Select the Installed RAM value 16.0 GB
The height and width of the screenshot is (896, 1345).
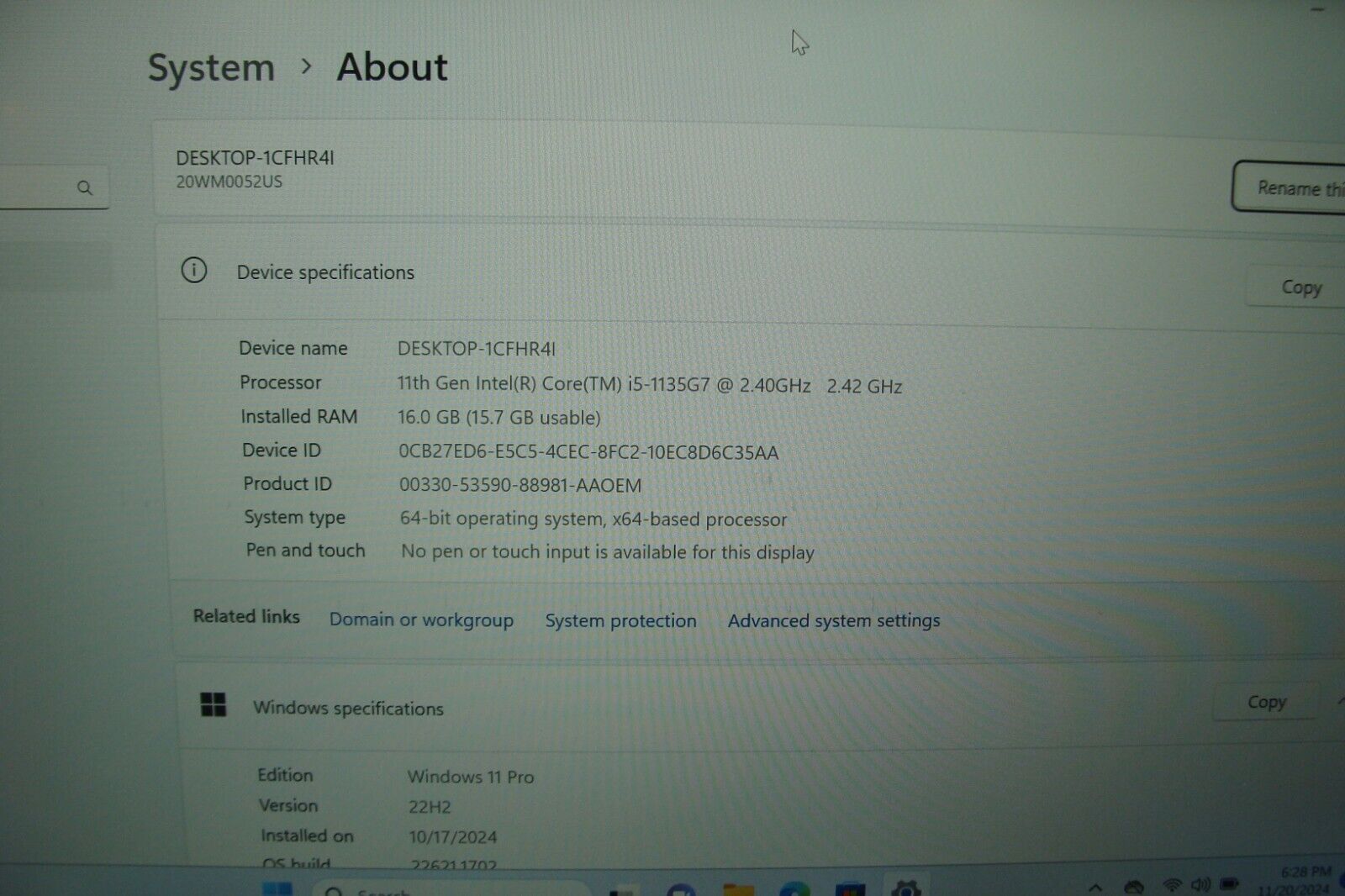(x=429, y=417)
